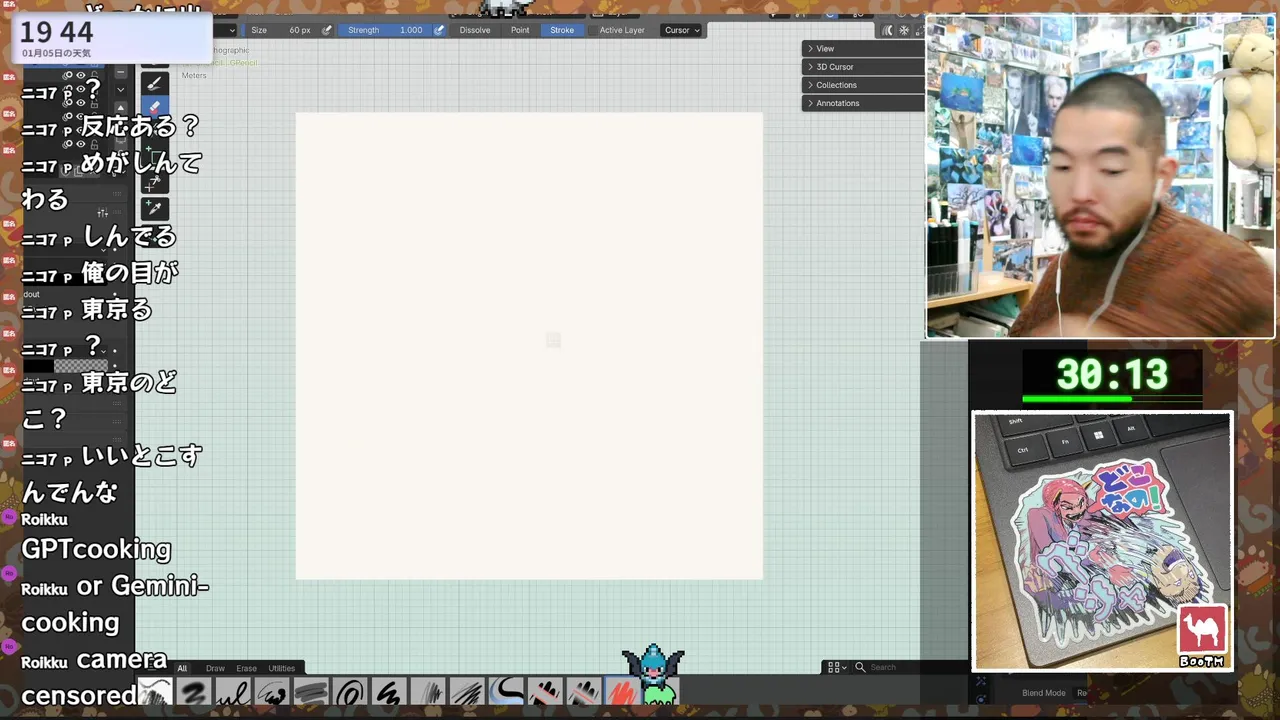Toggle strength pressure icon beside 1.000
The image size is (1280, 720).
click(x=438, y=30)
